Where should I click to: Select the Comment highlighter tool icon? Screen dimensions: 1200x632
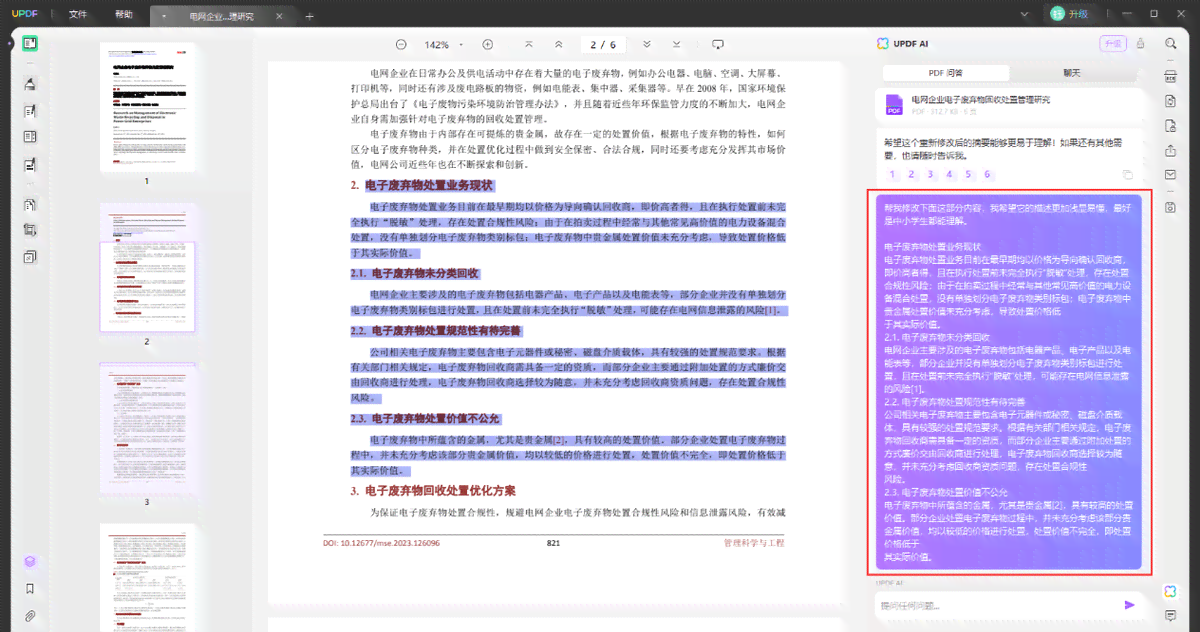(30, 84)
